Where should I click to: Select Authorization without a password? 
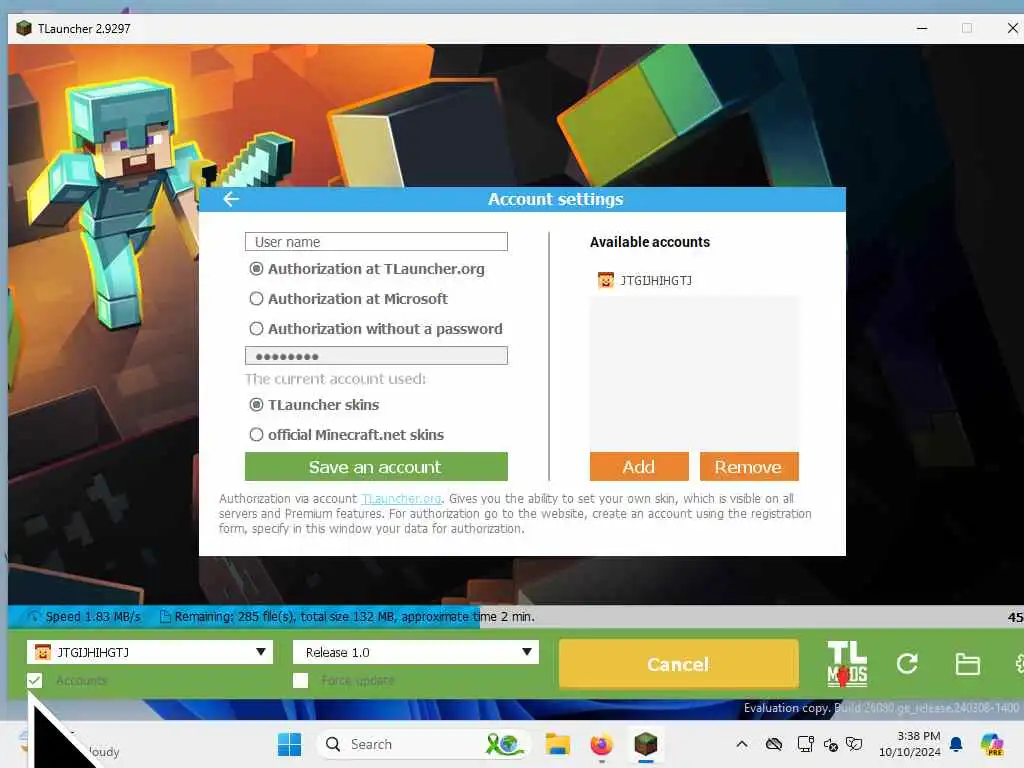pos(376,329)
